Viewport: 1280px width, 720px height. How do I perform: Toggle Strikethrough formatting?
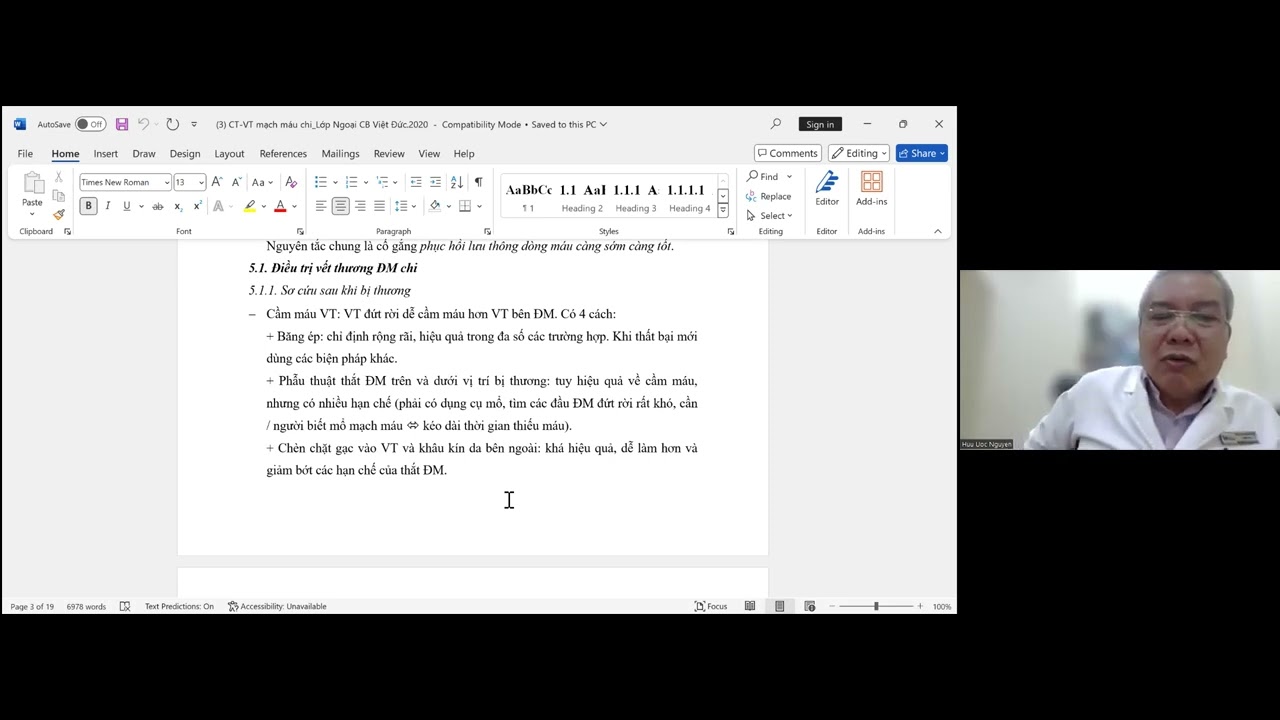tap(157, 206)
